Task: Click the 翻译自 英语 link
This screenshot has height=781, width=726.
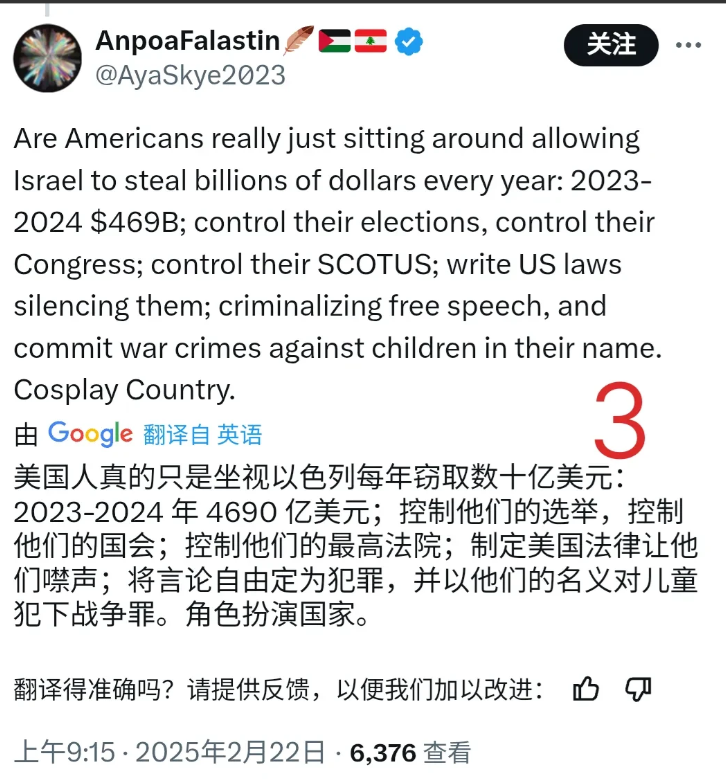Action: 202,435
